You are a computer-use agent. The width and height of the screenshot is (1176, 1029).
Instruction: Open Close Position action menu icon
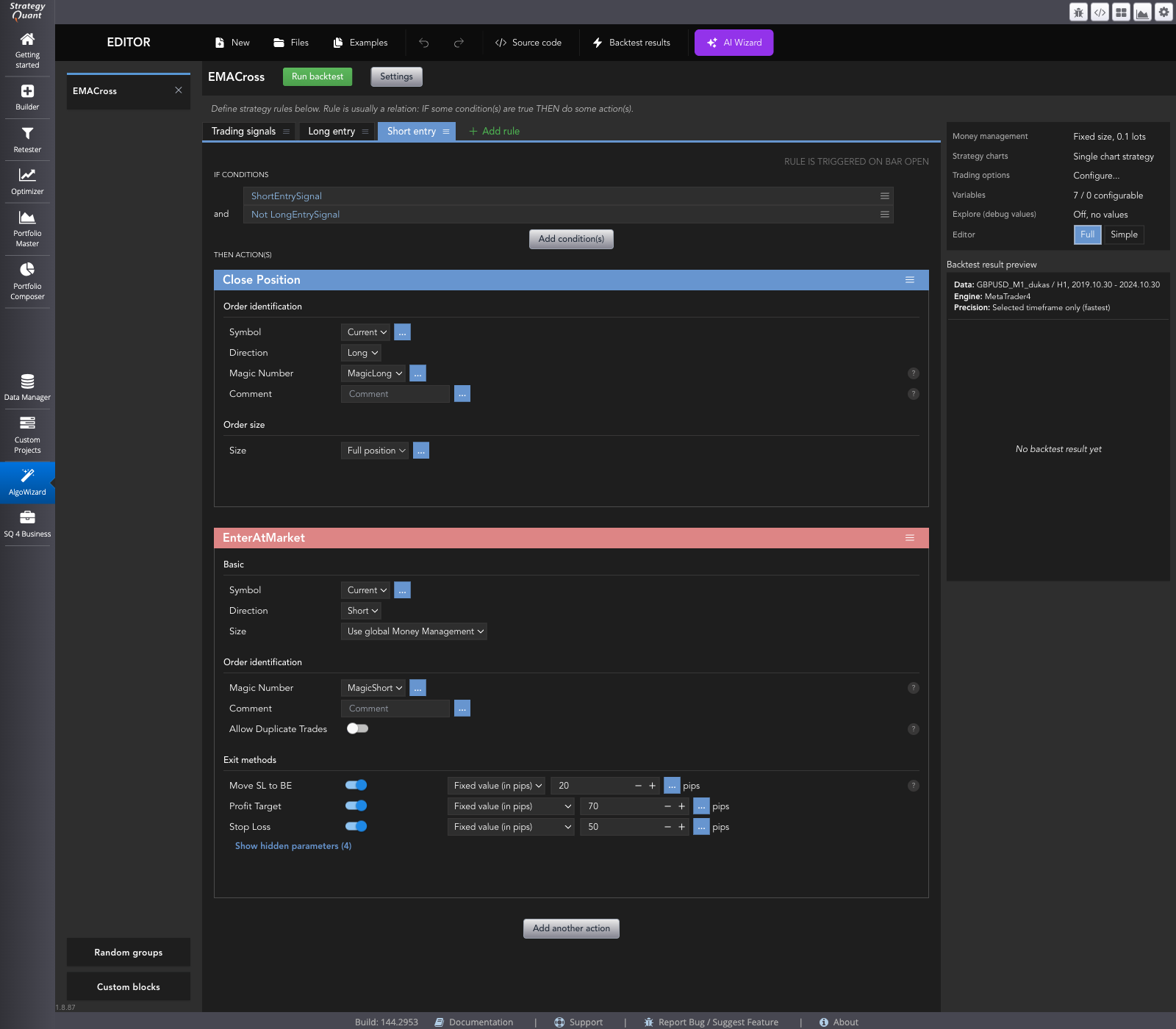(910, 280)
